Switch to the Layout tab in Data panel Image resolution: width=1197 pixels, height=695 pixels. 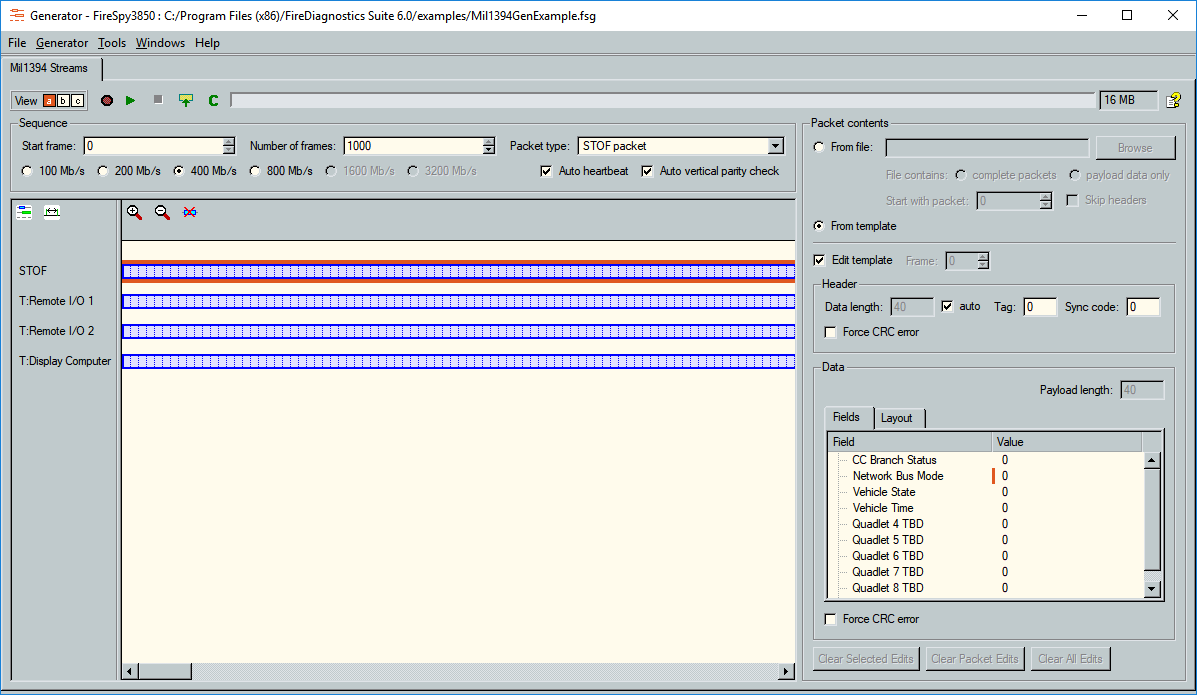click(897, 418)
